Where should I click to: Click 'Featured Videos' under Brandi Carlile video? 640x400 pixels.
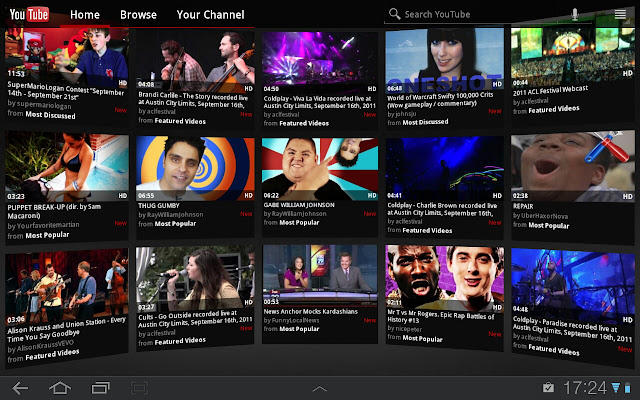[180, 121]
